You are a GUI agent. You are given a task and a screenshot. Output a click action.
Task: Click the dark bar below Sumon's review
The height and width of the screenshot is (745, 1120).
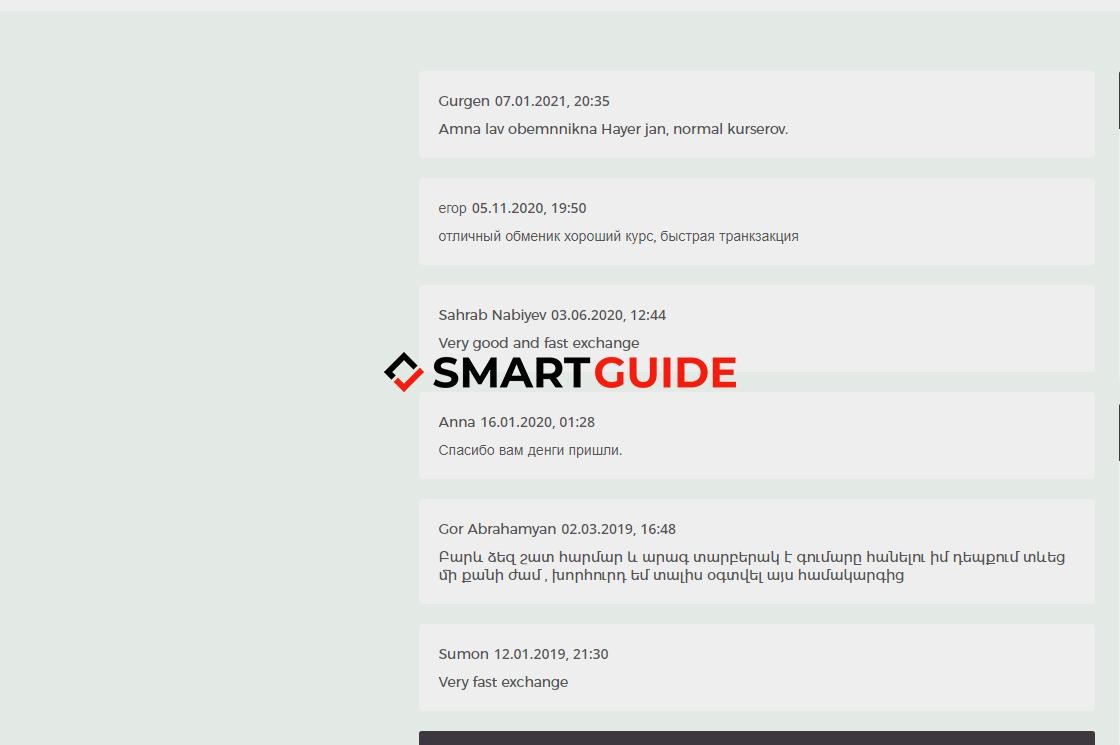[756, 738]
